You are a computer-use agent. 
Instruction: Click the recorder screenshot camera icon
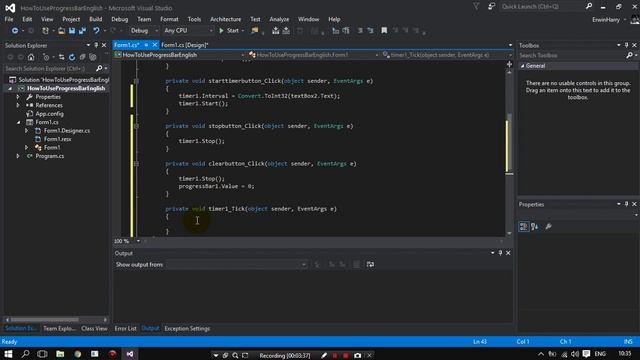tap(358, 356)
